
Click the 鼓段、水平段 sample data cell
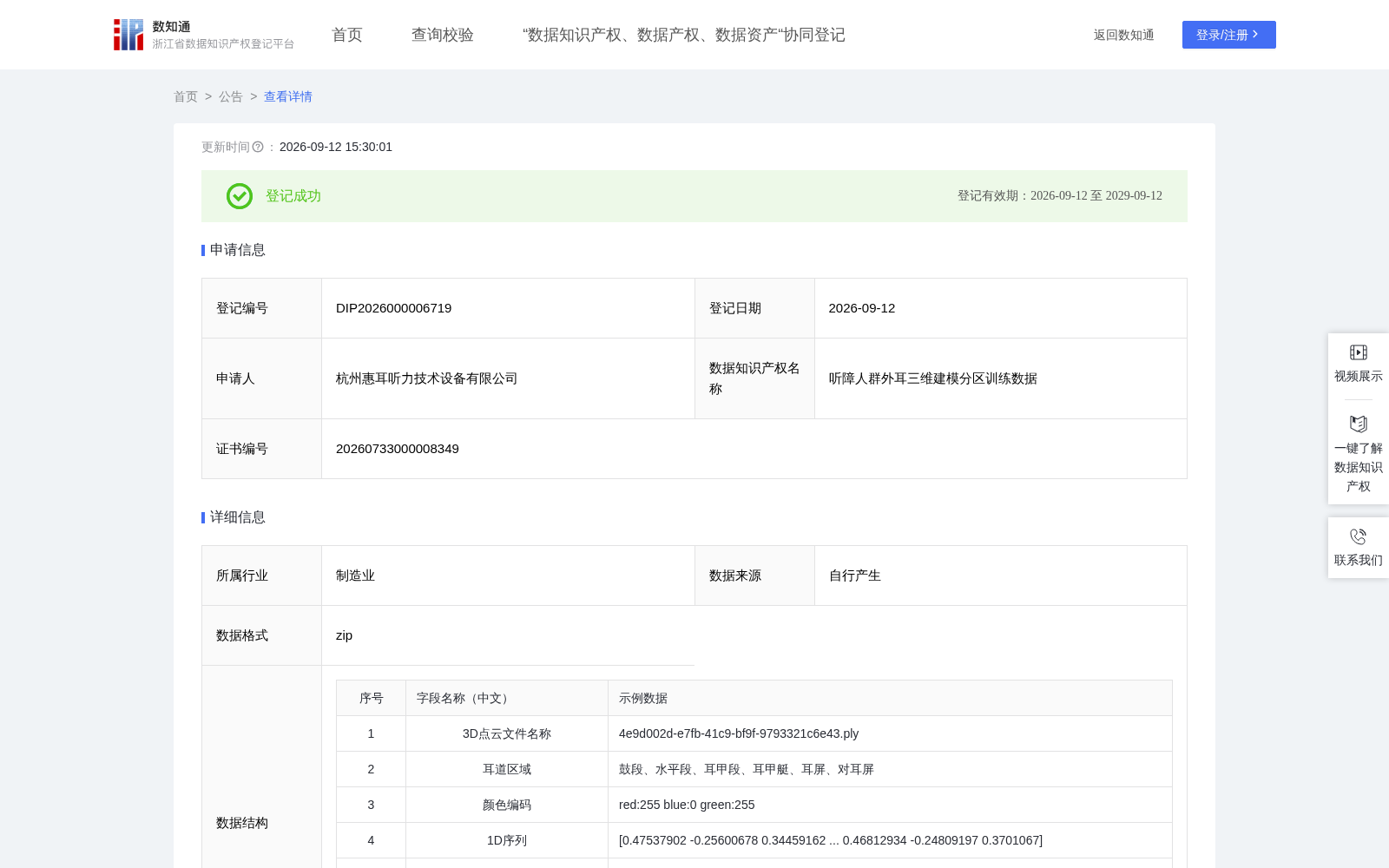(890, 769)
